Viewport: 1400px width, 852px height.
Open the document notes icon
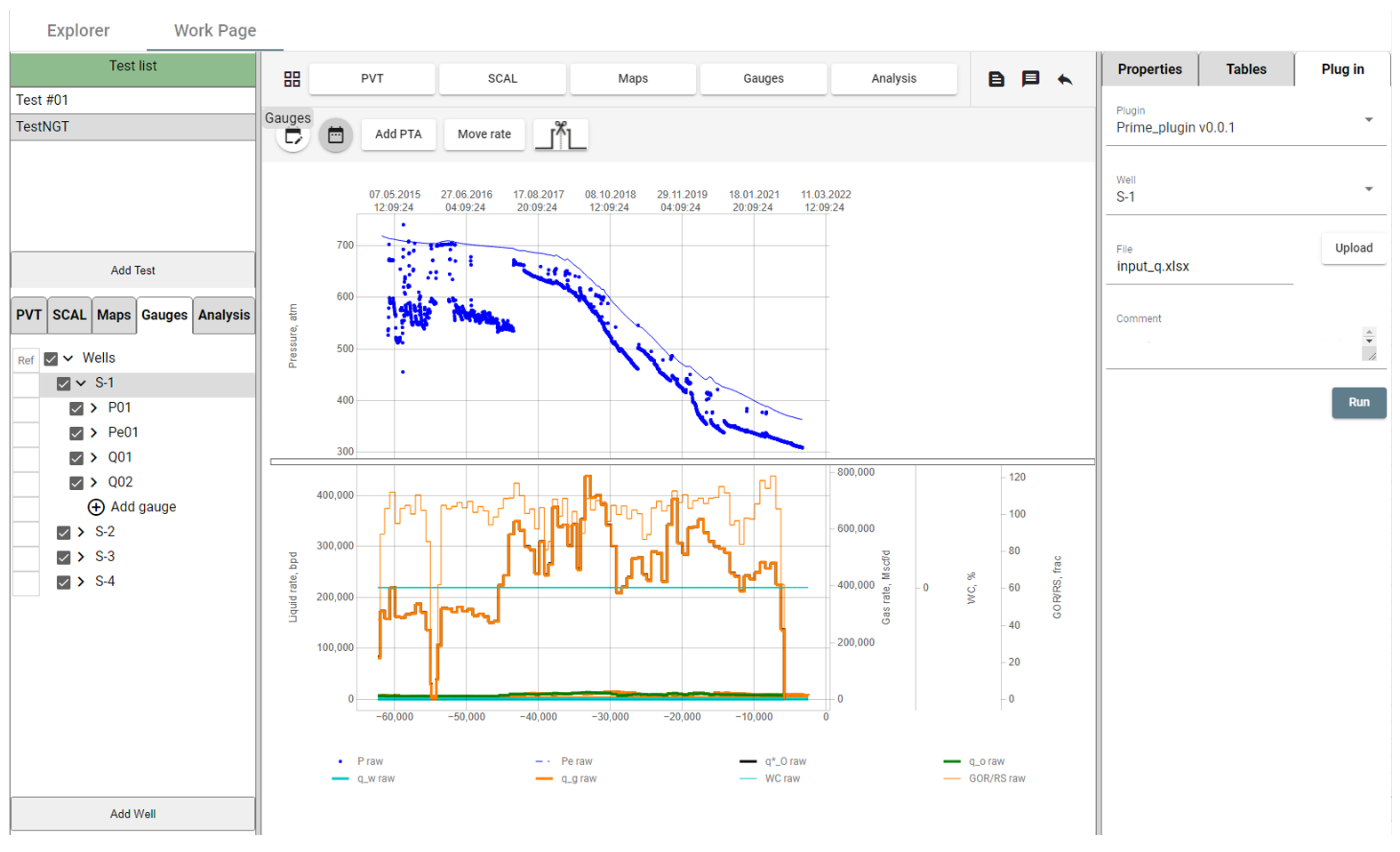click(996, 79)
